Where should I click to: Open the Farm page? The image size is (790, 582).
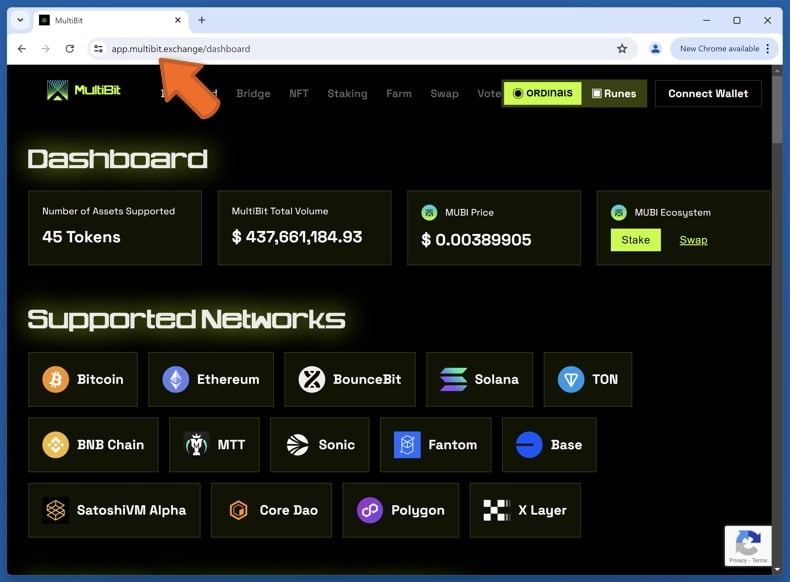pos(399,93)
